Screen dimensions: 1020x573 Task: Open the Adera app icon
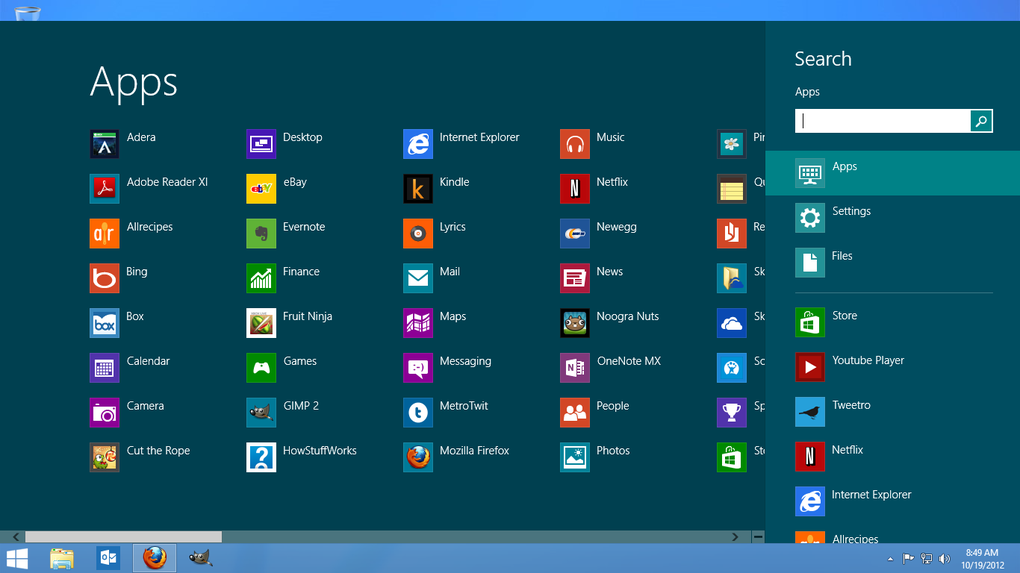104,144
